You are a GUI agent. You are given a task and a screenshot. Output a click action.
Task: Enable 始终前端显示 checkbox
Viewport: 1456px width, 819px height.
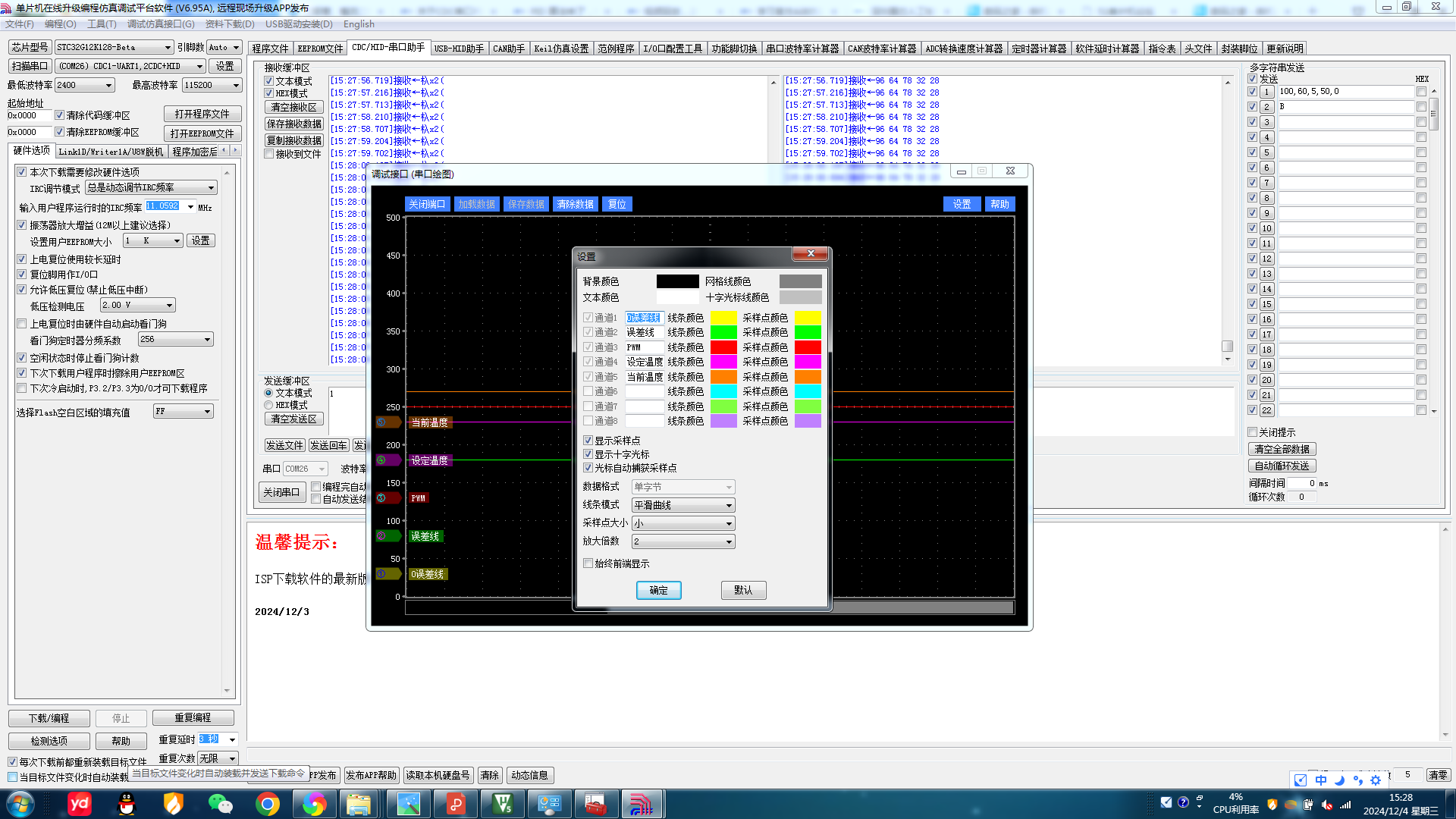coord(588,563)
